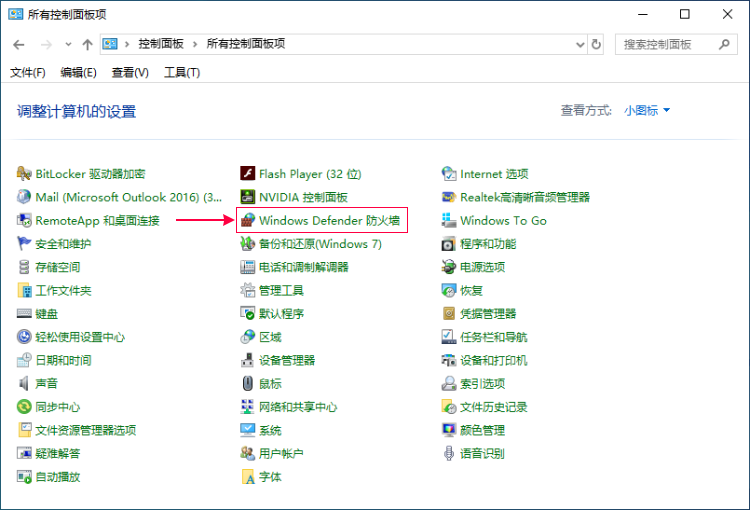Refresh the control panel view
This screenshot has height=510, width=750.
pyautogui.click(x=596, y=44)
